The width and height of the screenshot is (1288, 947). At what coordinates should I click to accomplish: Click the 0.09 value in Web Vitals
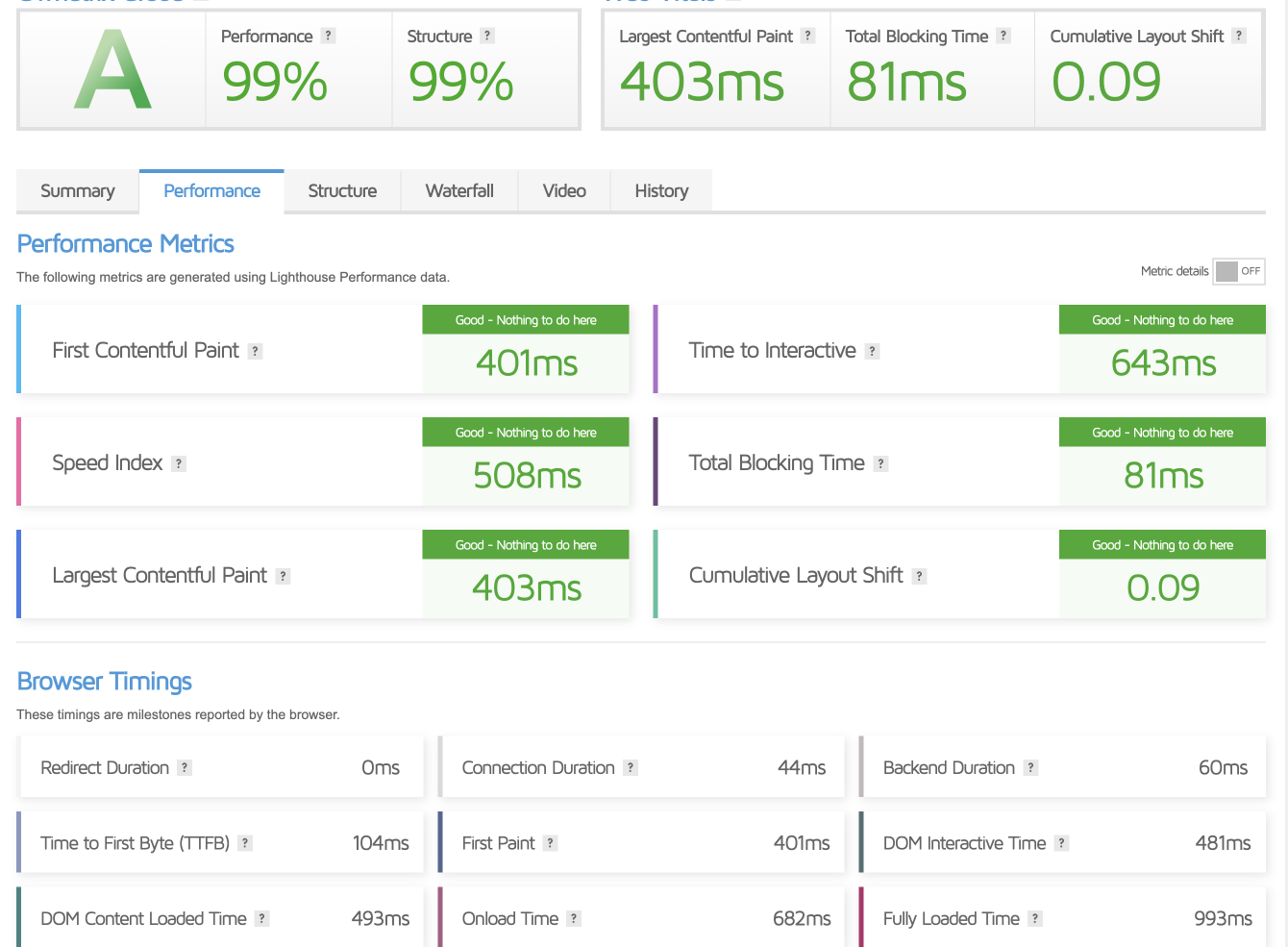(1106, 81)
